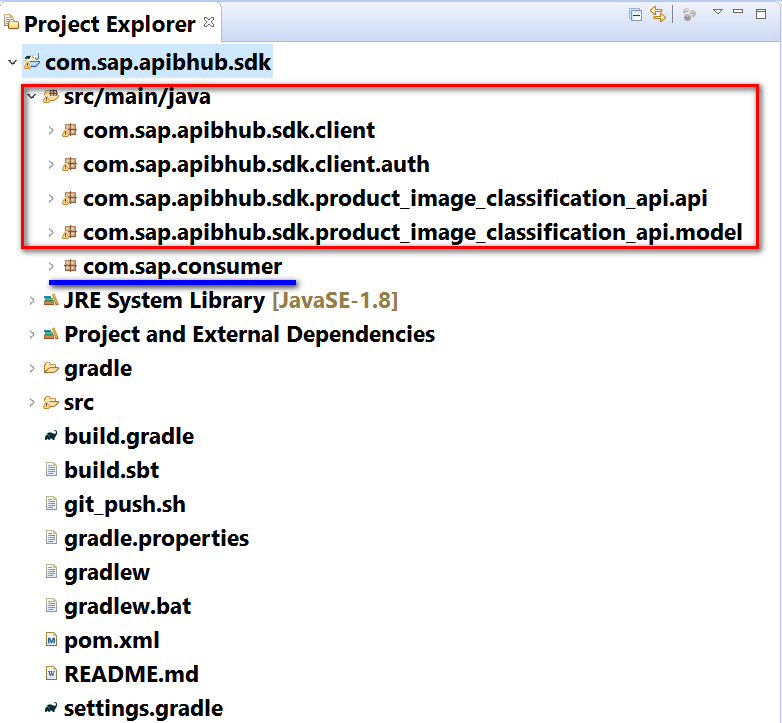
Task: Toggle Link with Editor icon
Action: 657,14
